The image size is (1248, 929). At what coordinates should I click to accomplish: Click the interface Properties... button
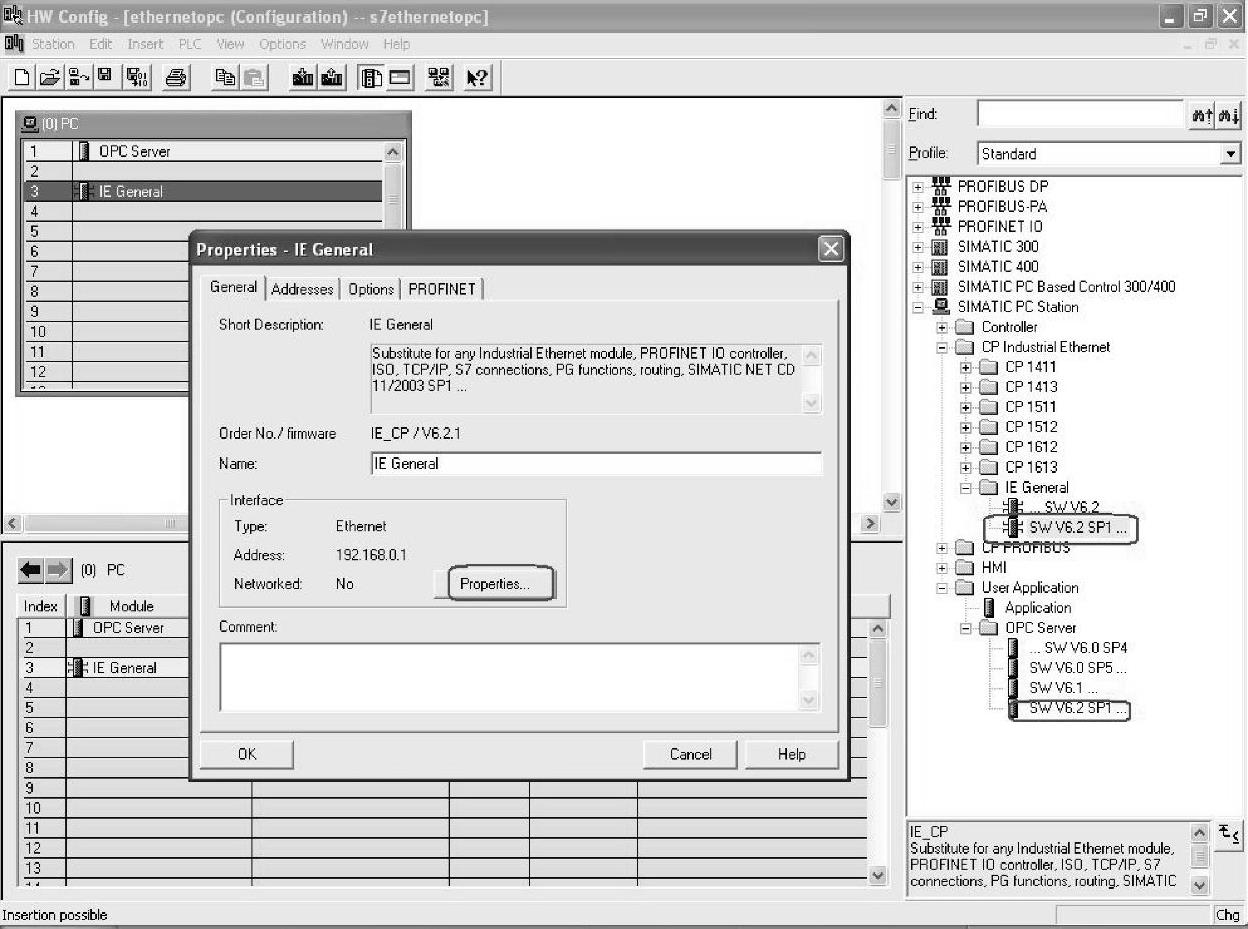pos(494,584)
